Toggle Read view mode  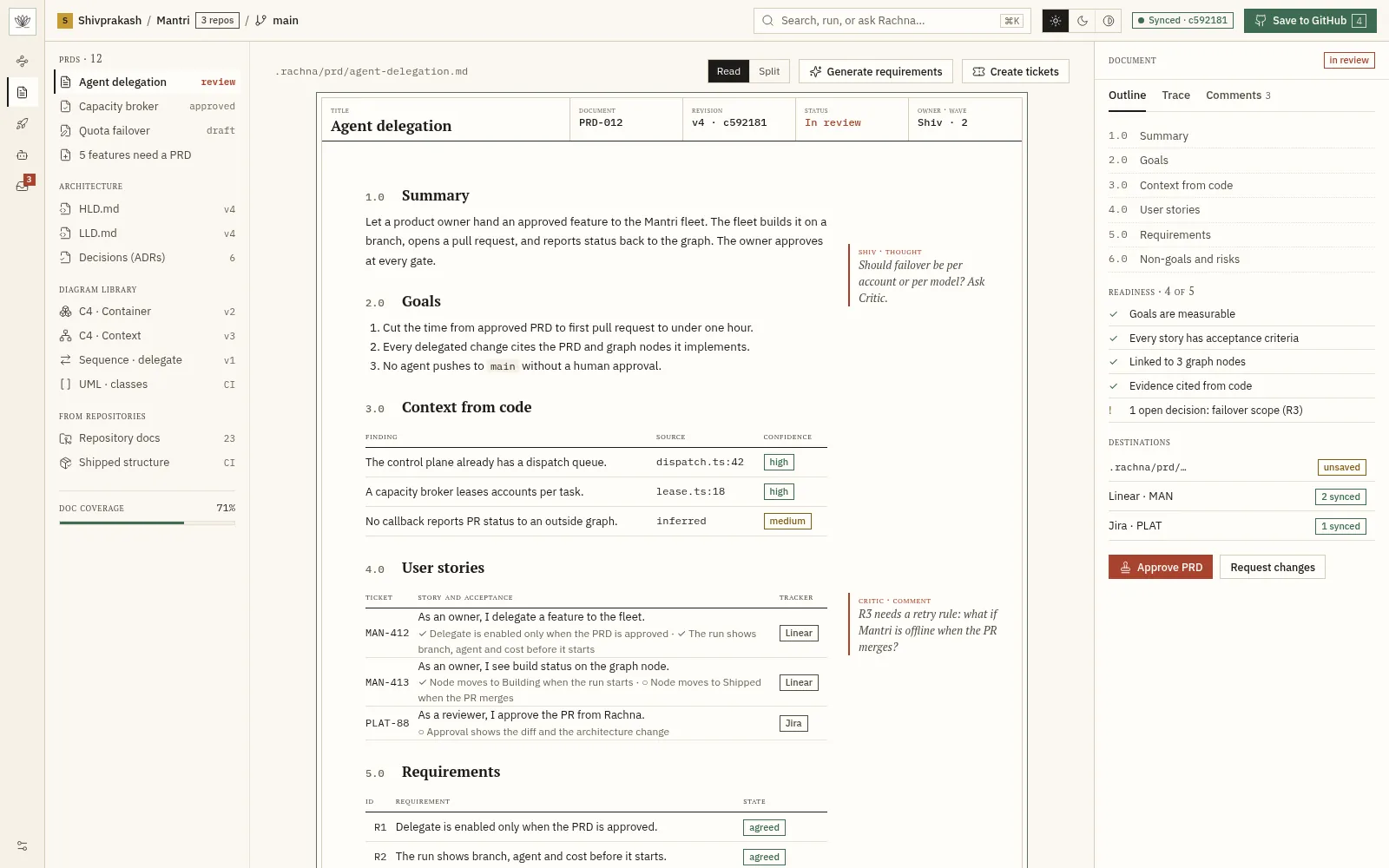point(728,71)
